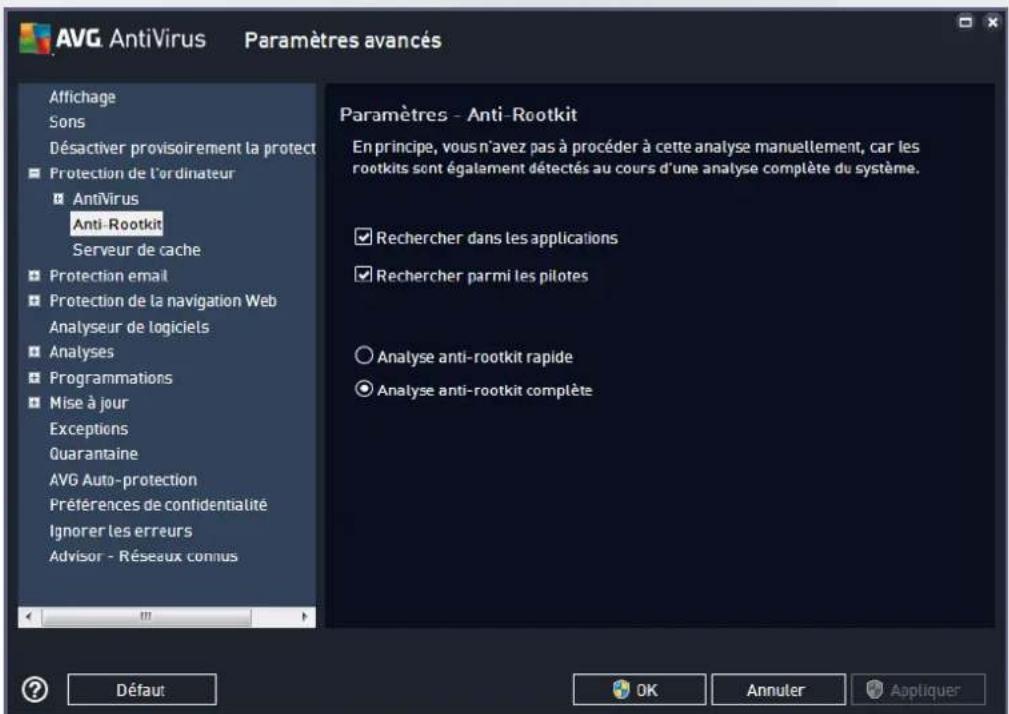Confirm with the OK button
1009x714 pixels.
(639, 690)
